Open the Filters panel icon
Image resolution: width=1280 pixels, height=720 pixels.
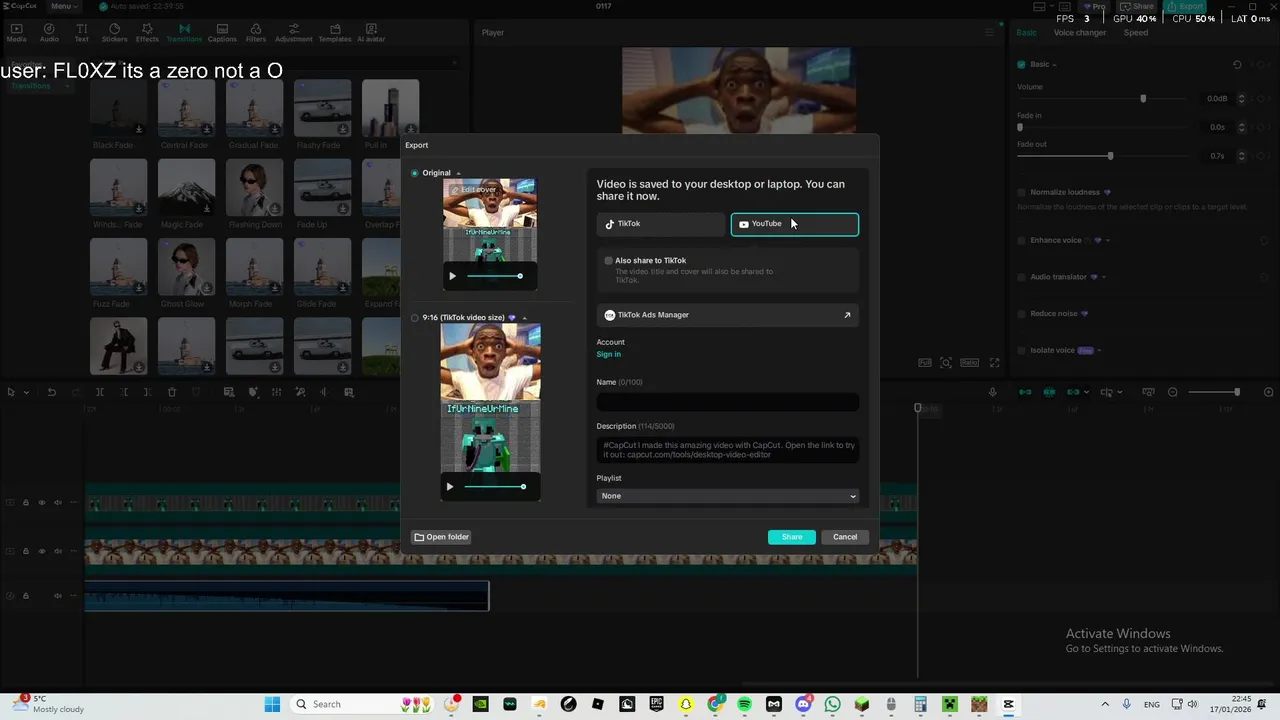[256, 33]
